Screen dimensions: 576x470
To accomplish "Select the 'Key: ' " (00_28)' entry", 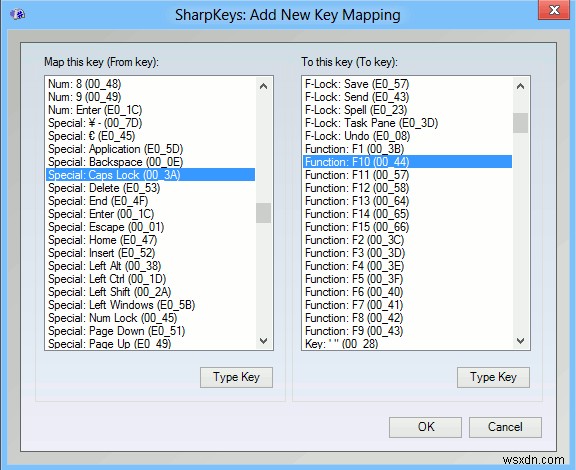I will click(x=407, y=343).
